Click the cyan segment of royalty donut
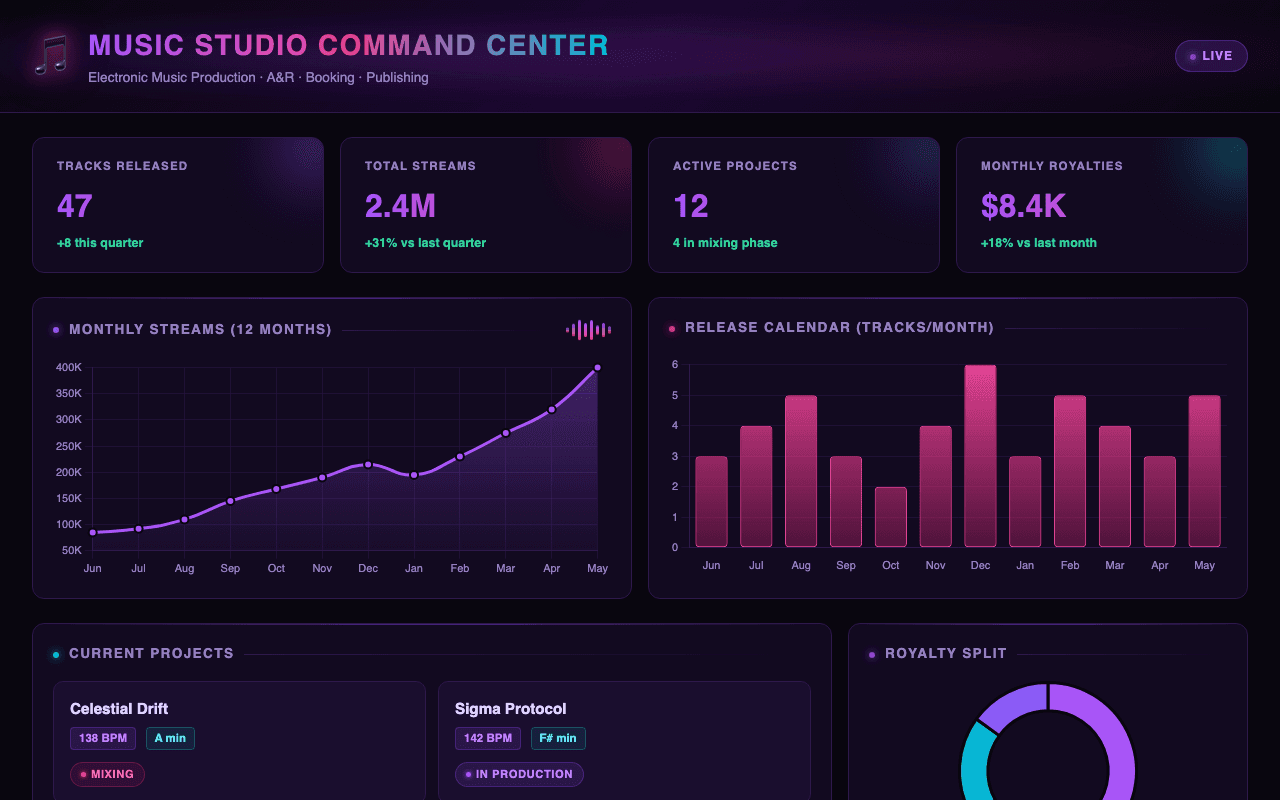 coord(978,765)
